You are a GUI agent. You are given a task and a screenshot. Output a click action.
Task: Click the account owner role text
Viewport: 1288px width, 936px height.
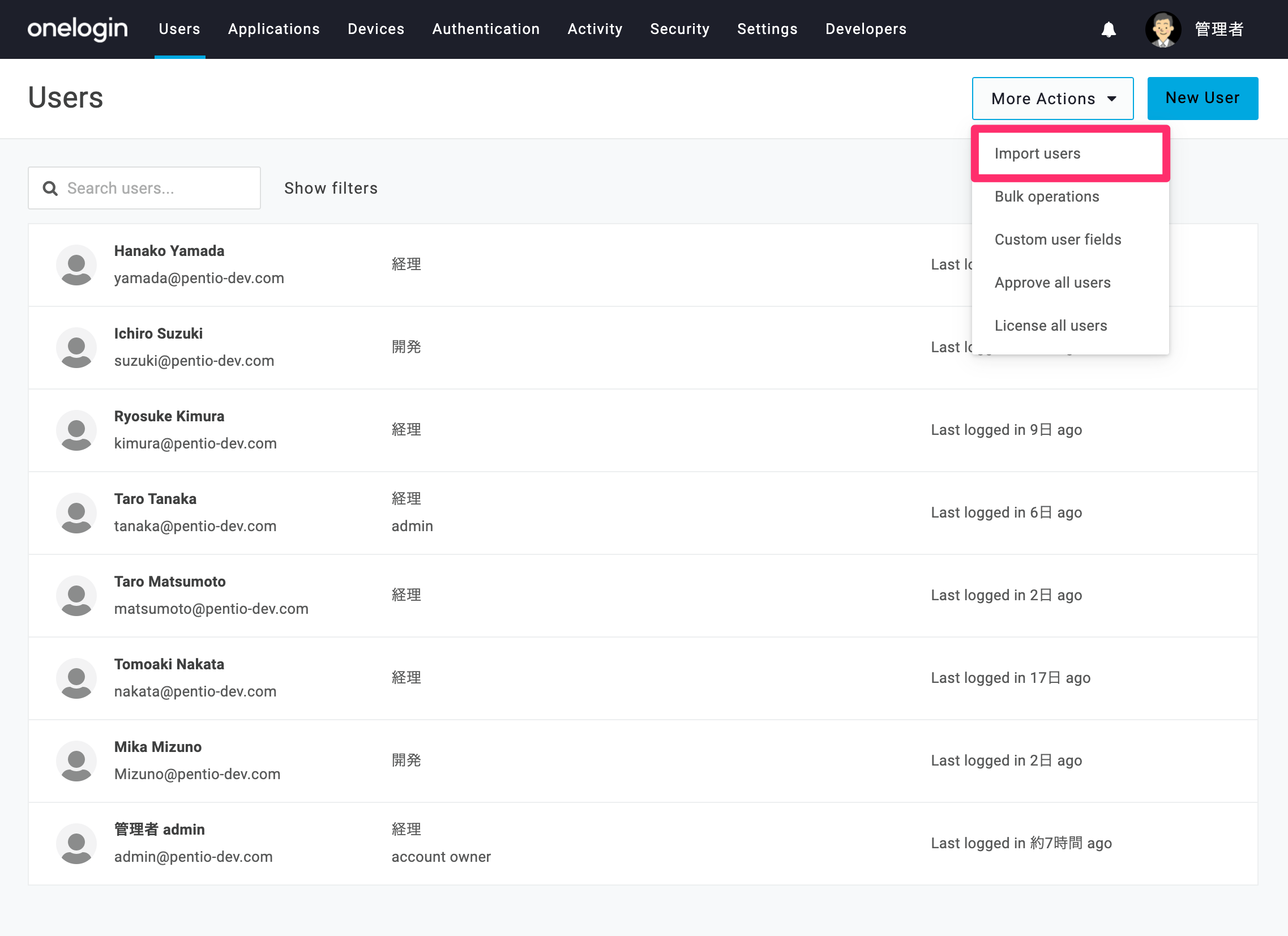[x=440, y=857]
